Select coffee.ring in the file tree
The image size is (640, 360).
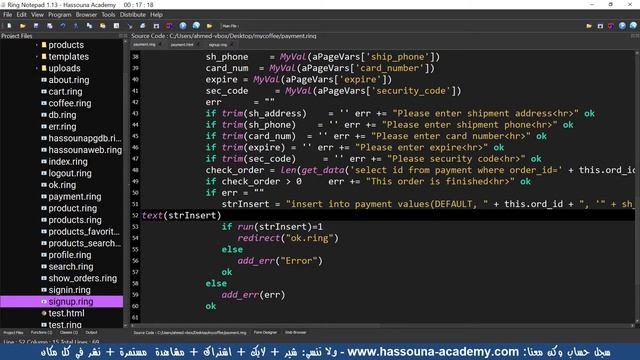pos(70,103)
